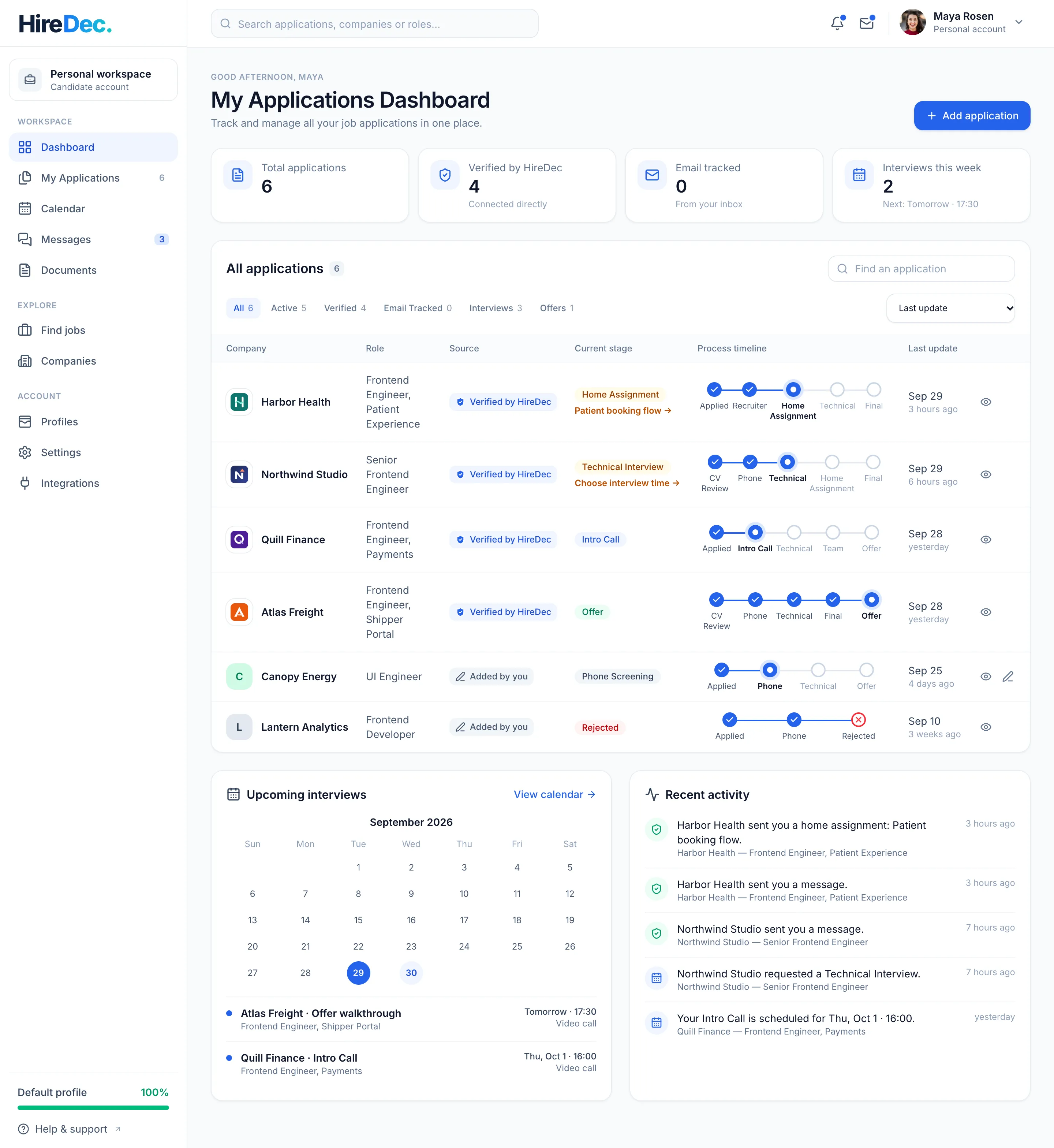Open My Applications in sidebar
This screenshot has height=1148, width=1054.
(x=94, y=178)
